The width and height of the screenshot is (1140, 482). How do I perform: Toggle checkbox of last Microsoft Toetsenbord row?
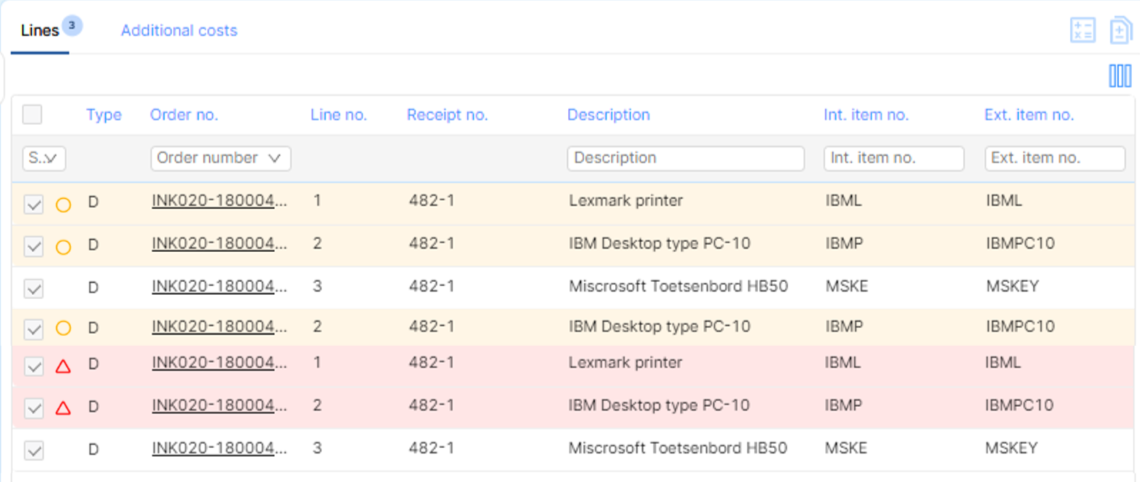(33, 450)
